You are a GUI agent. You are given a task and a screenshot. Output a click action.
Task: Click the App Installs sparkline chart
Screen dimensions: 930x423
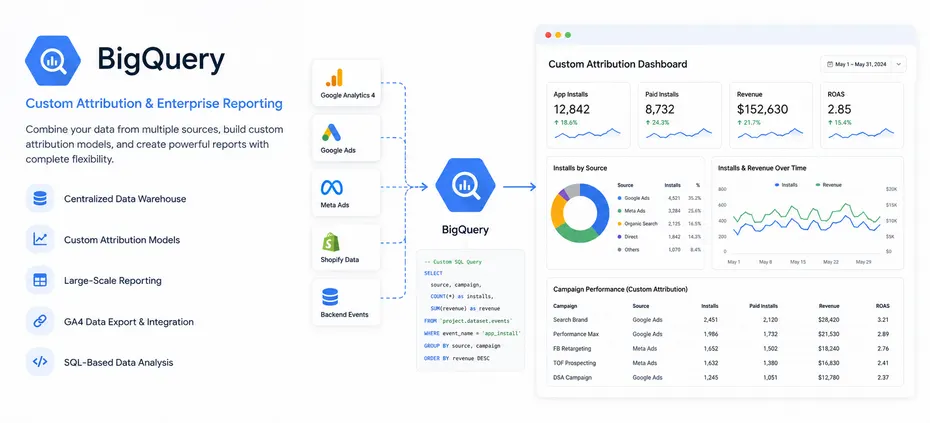click(587, 133)
